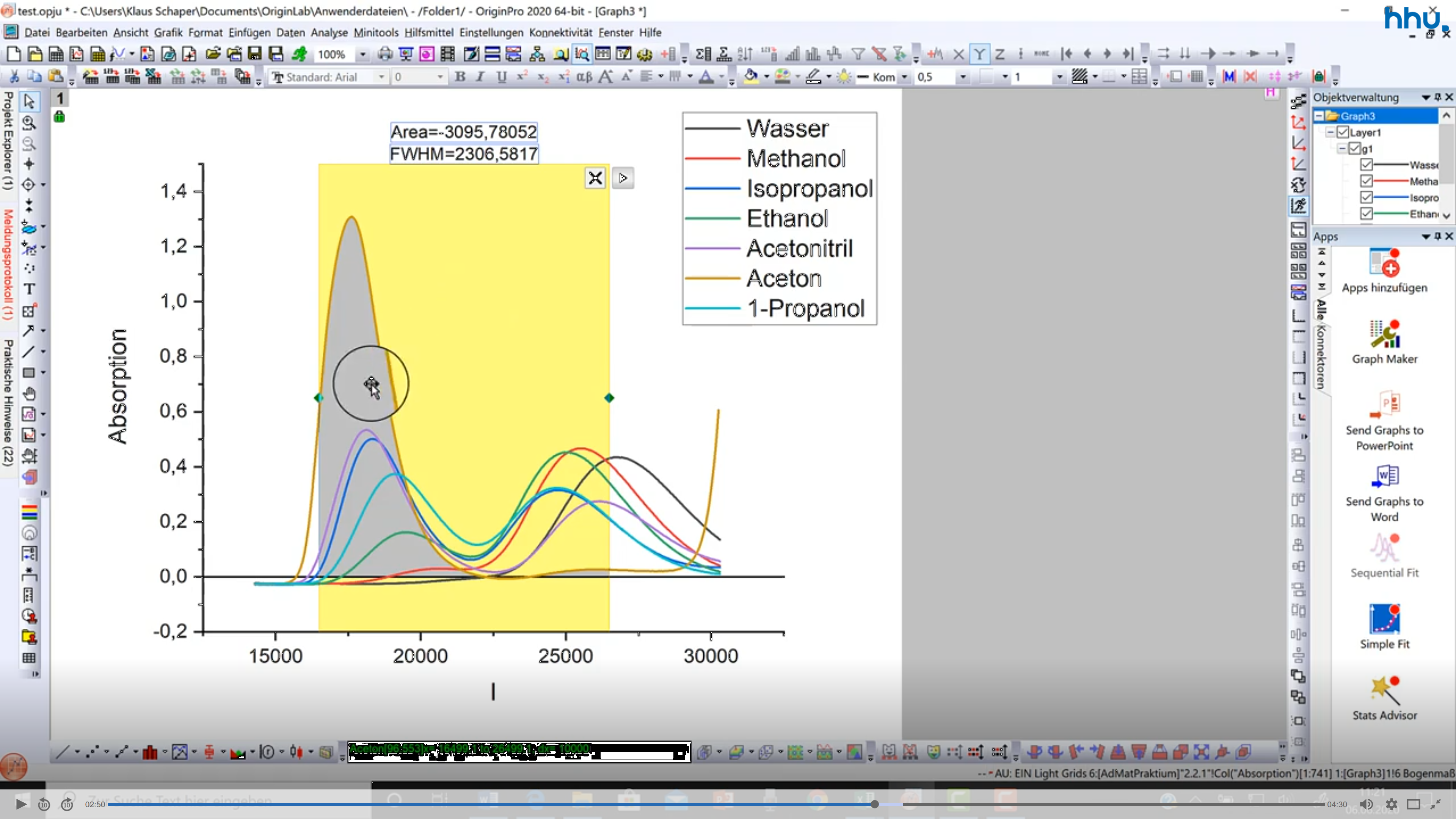Open the Sequential Fit app
Image resolution: width=1456 pixels, height=819 pixels.
click(1384, 555)
